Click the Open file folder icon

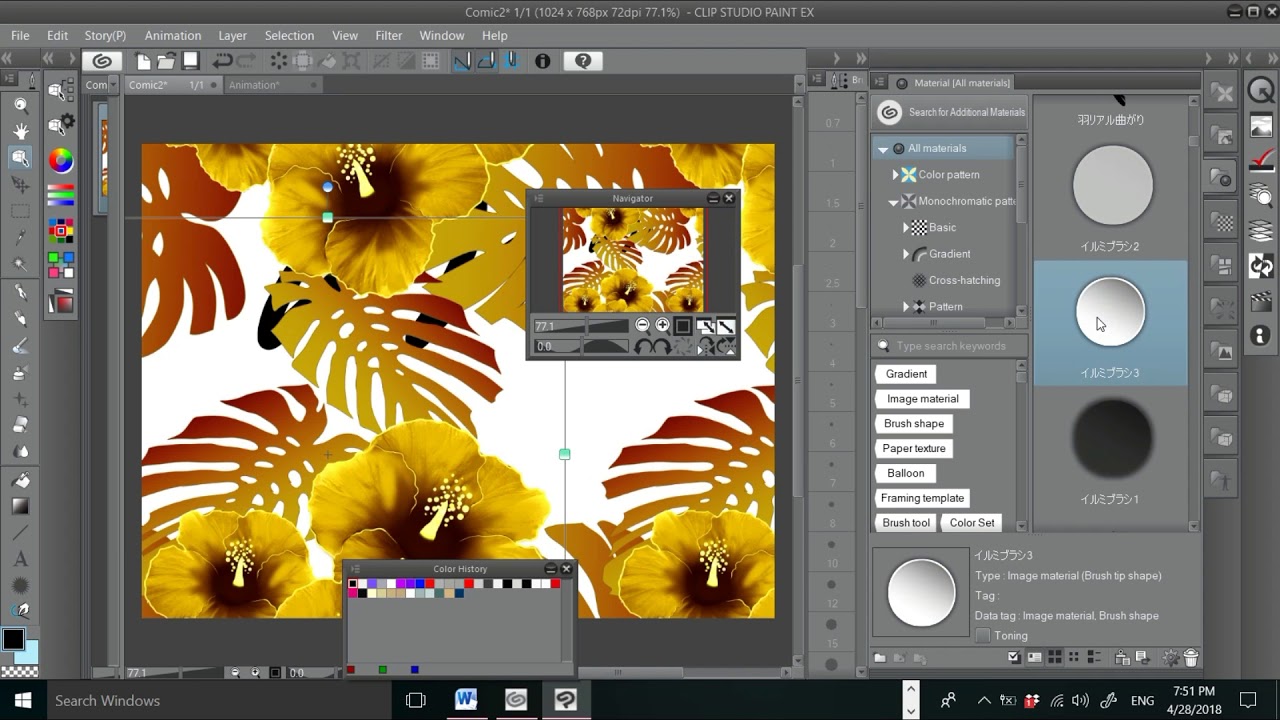[166, 61]
